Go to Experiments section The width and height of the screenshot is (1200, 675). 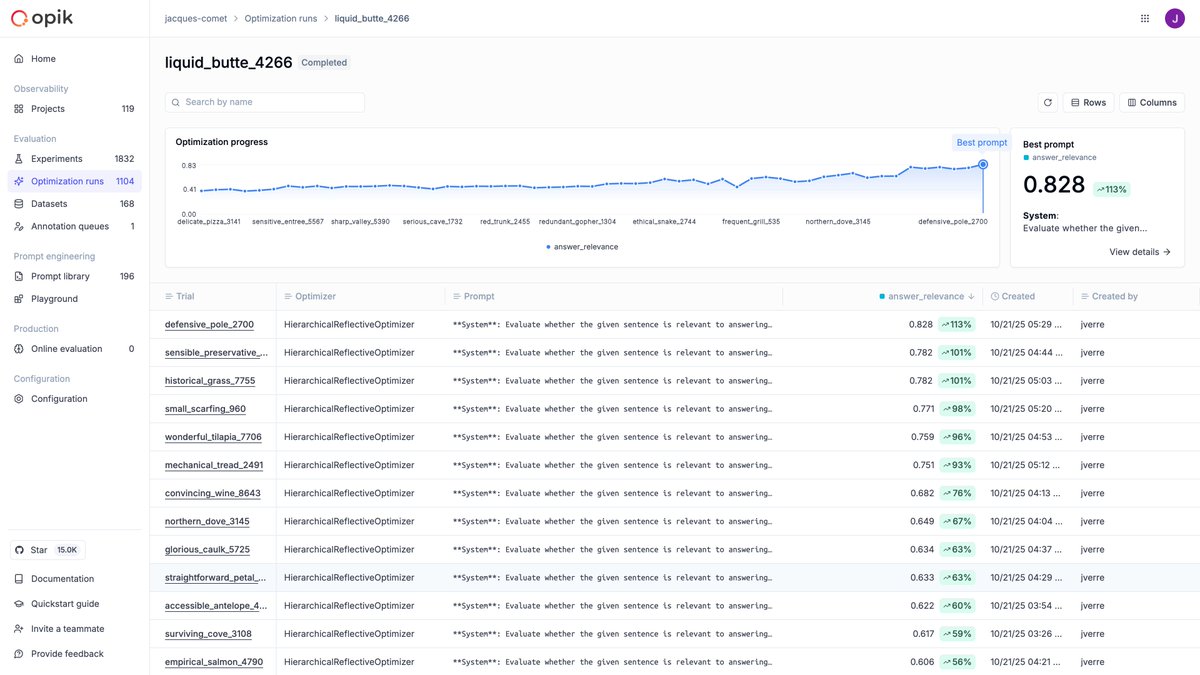74,159
